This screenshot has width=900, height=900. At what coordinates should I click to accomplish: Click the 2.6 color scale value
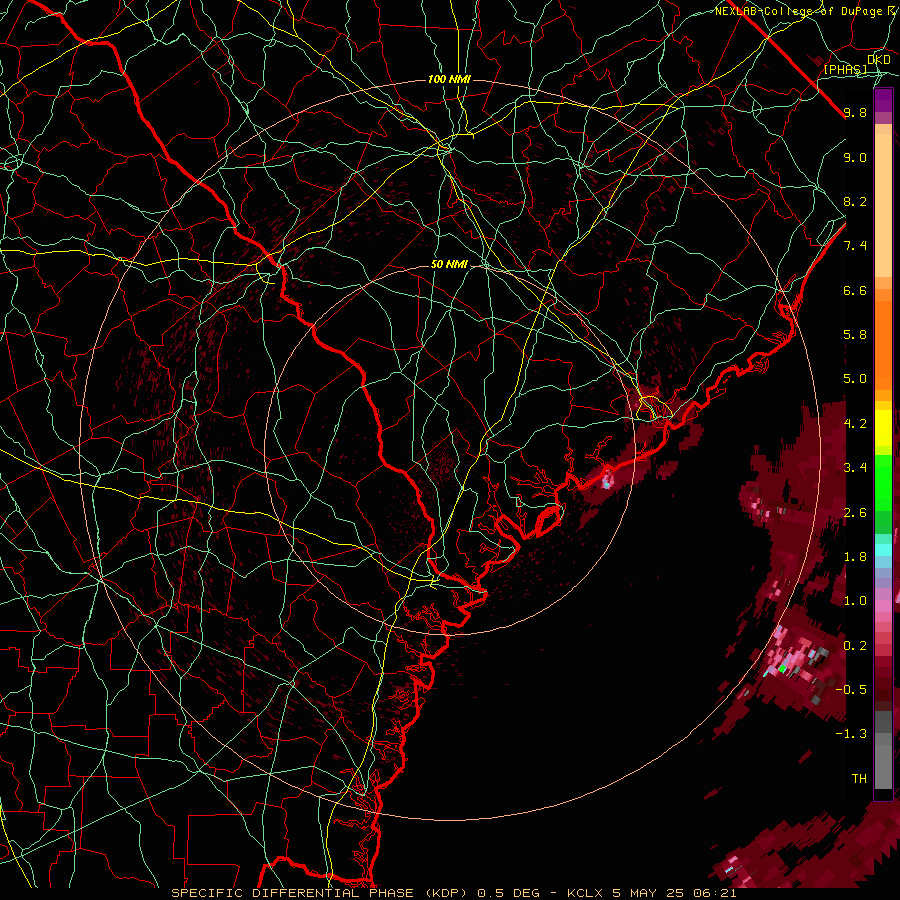coord(855,513)
